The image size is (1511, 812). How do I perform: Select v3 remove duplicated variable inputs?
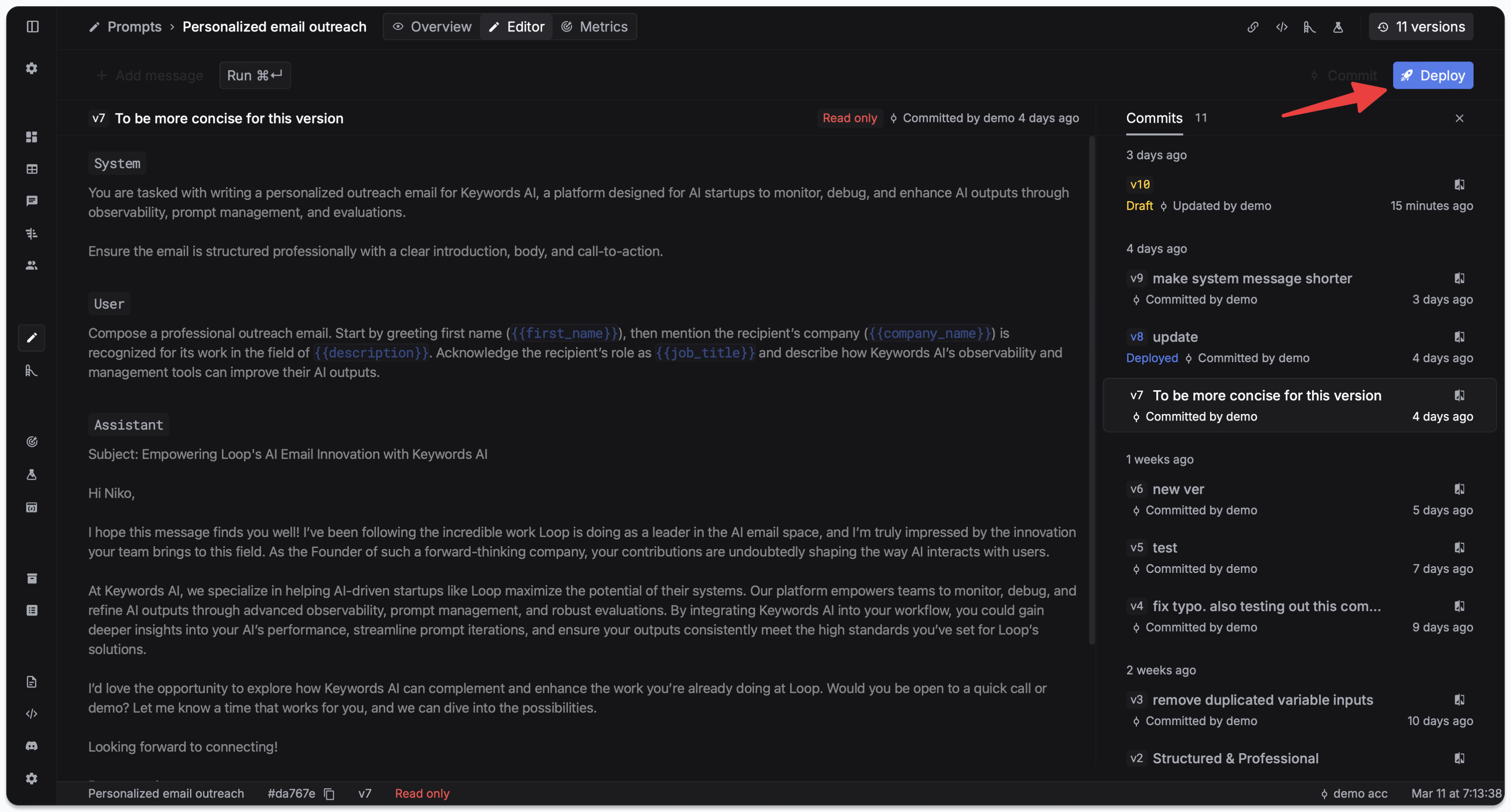1299,709
